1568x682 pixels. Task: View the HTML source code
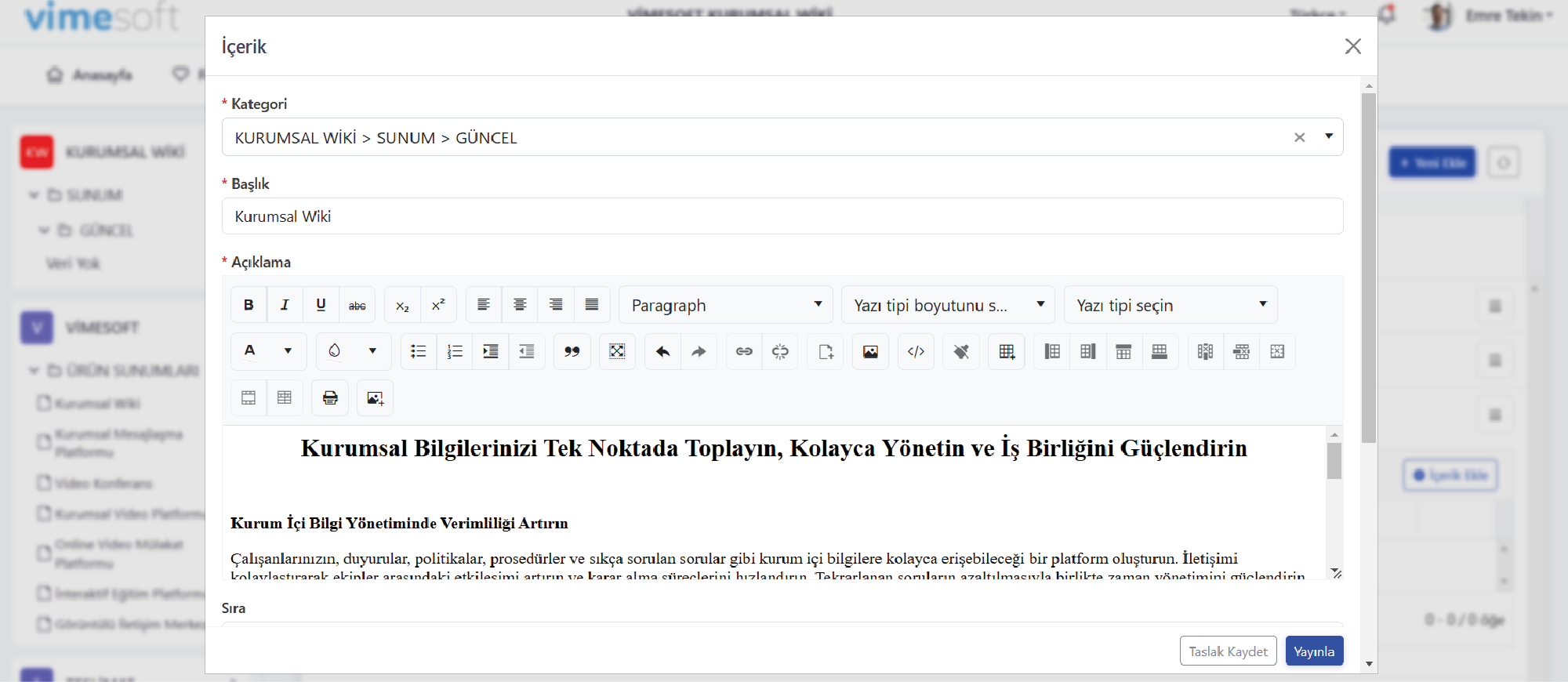pyautogui.click(x=916, y=351)
